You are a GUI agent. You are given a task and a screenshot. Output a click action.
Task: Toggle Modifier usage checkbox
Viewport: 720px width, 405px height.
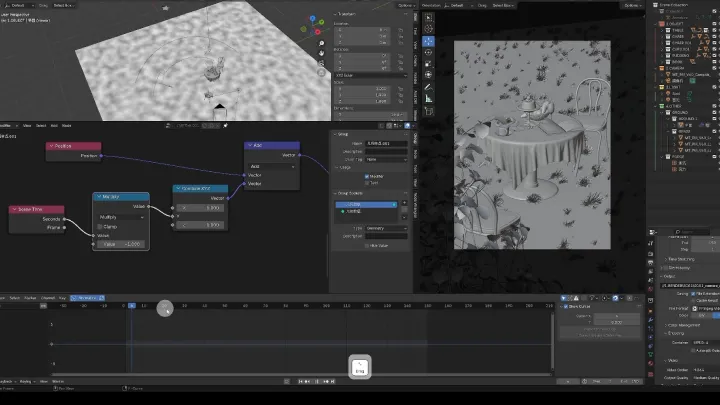[366, 176]
